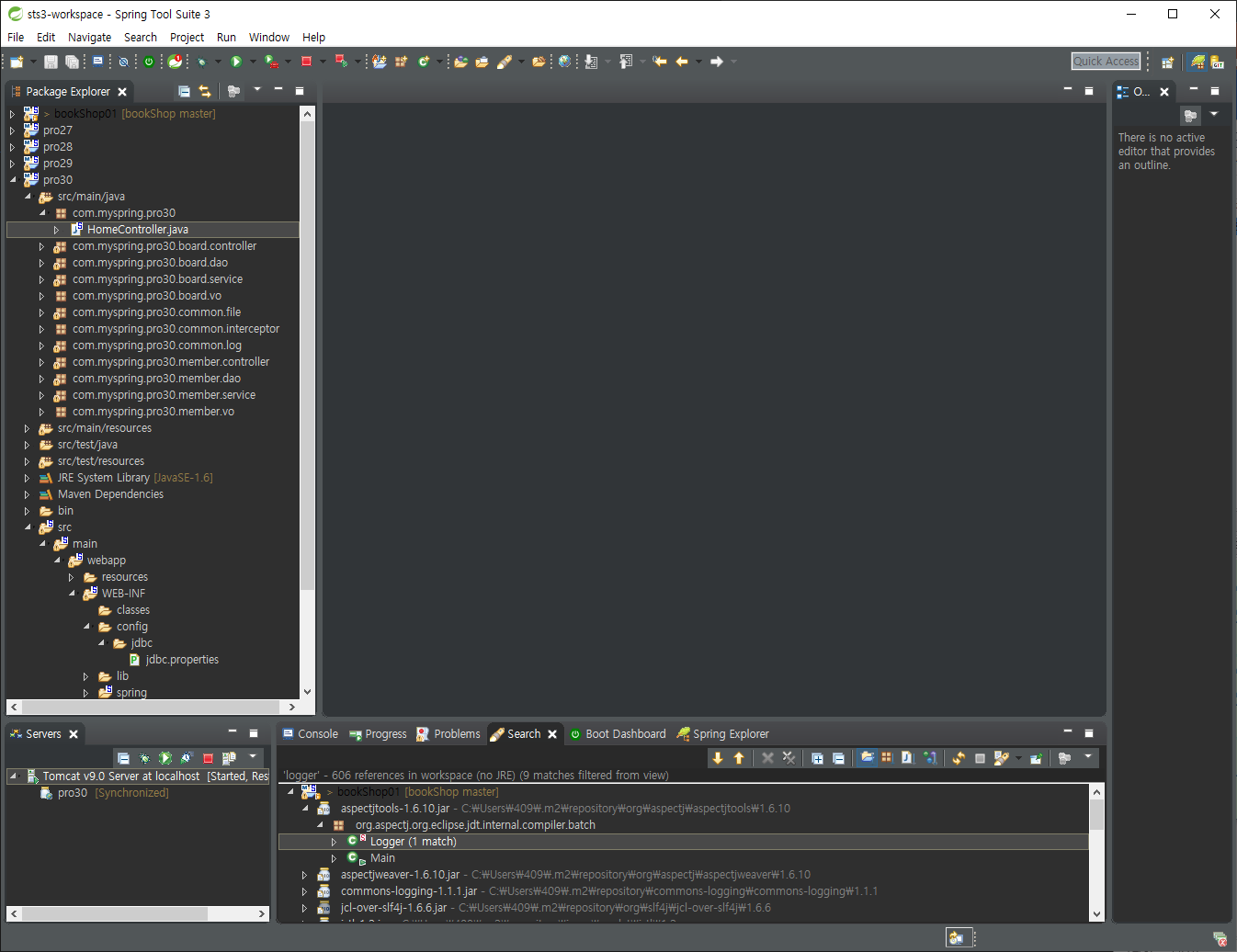This screenshot has height=952, width=1237.
Task: Open the web browser globe icon
Action: click(x=564, y=62)
